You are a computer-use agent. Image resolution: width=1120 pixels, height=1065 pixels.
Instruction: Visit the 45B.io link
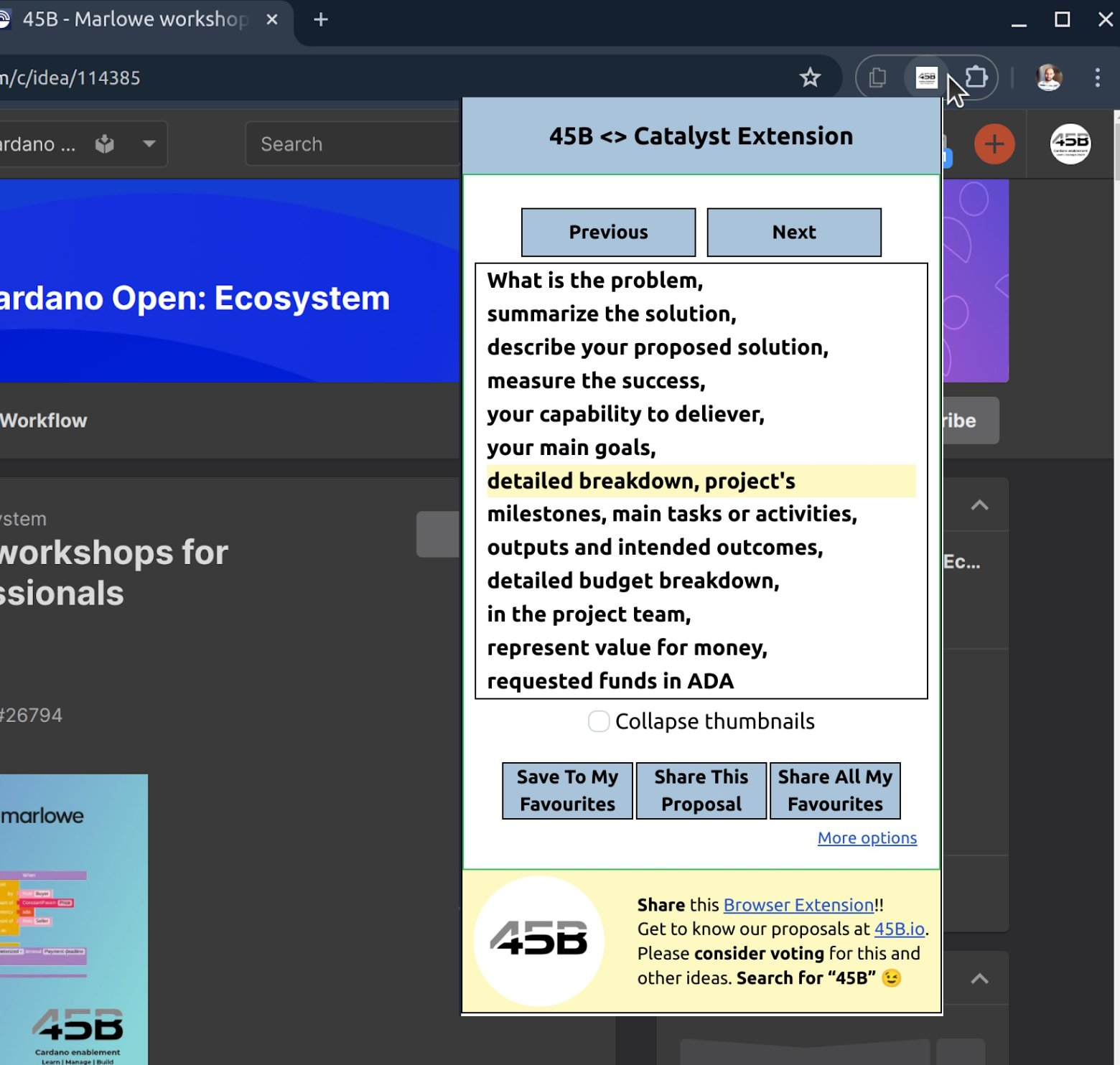coord(899,929)
